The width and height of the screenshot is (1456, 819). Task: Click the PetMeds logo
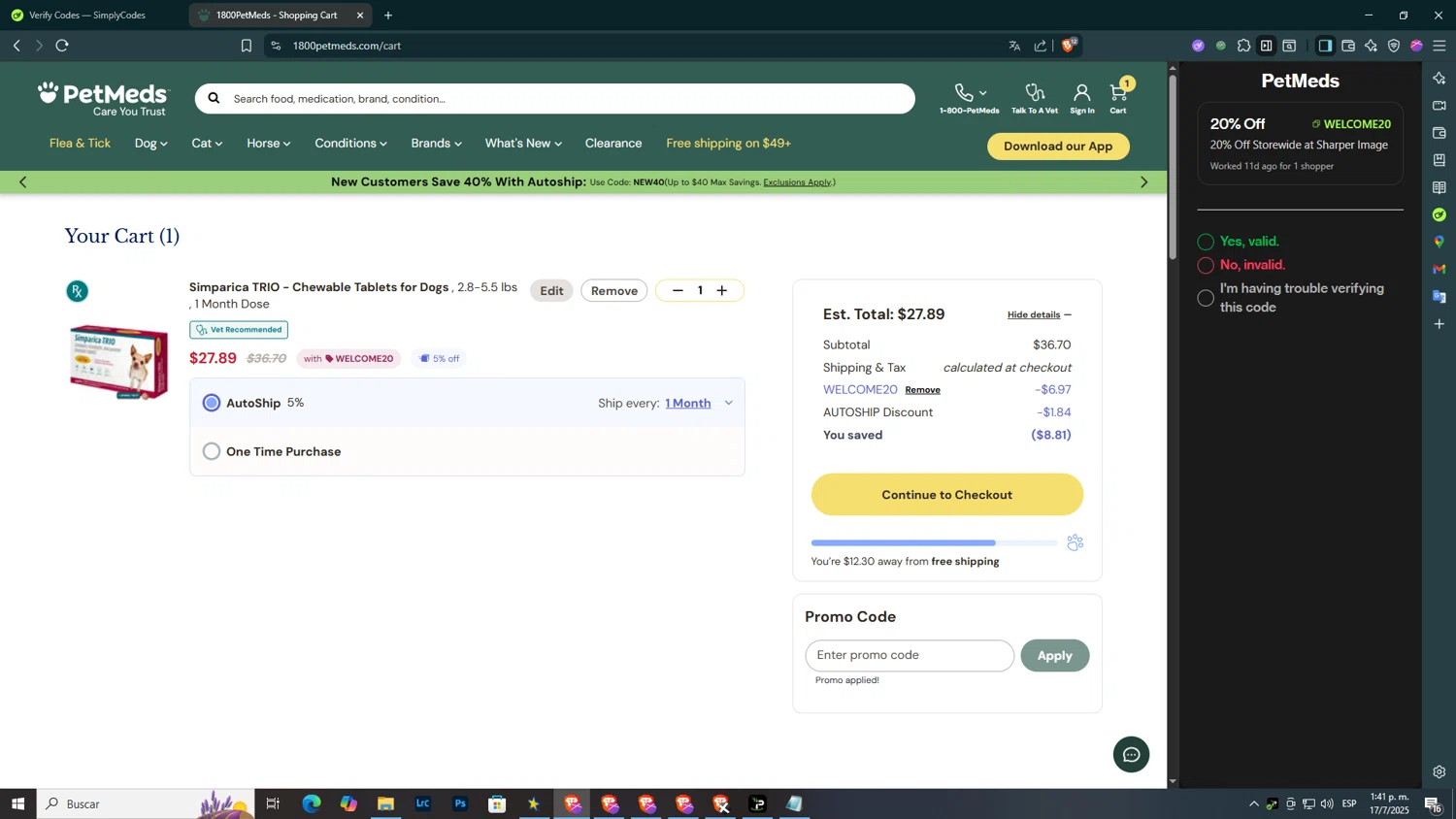pos(103,99)
